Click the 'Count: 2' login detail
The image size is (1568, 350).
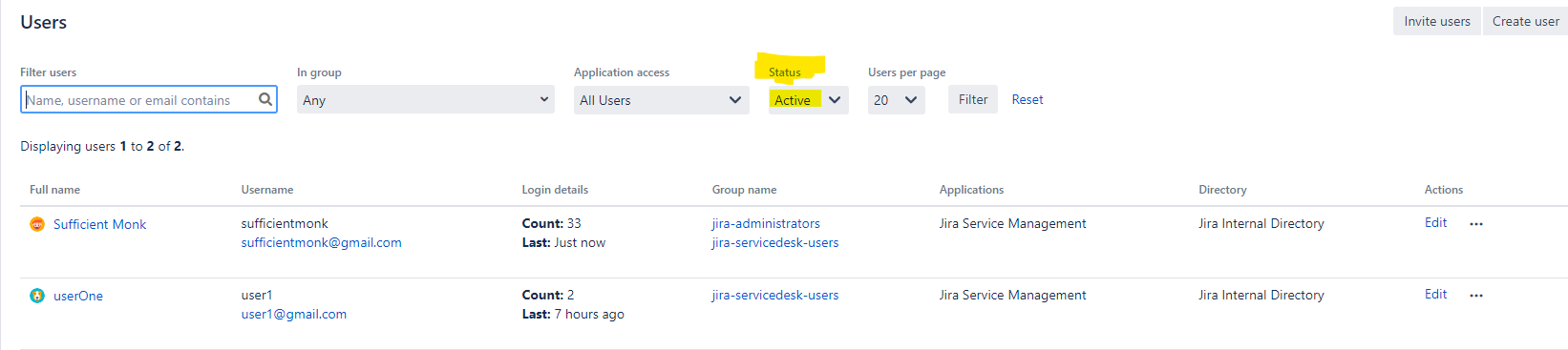point(548,295)
